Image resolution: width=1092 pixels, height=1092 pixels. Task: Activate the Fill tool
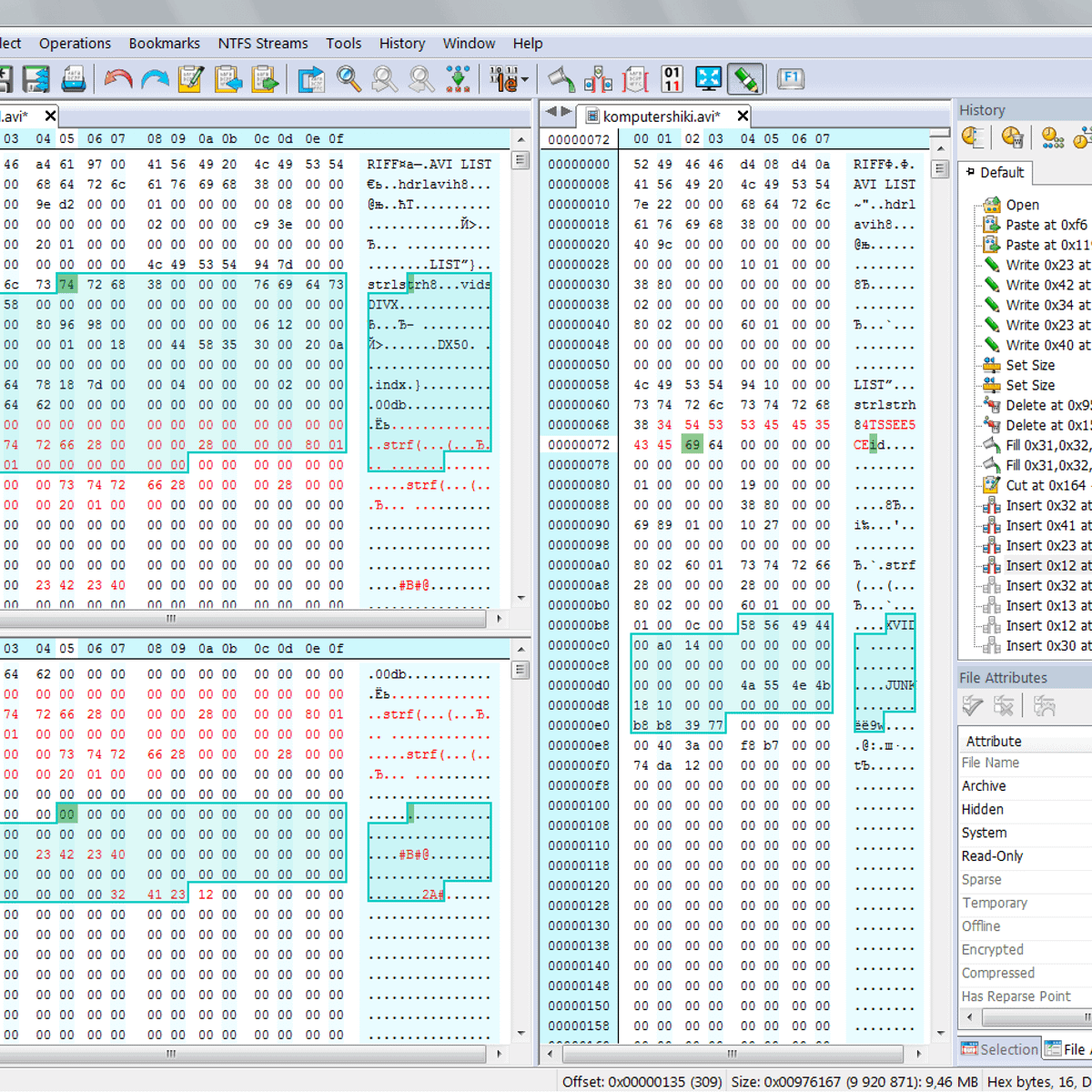[x=561, y=79]
